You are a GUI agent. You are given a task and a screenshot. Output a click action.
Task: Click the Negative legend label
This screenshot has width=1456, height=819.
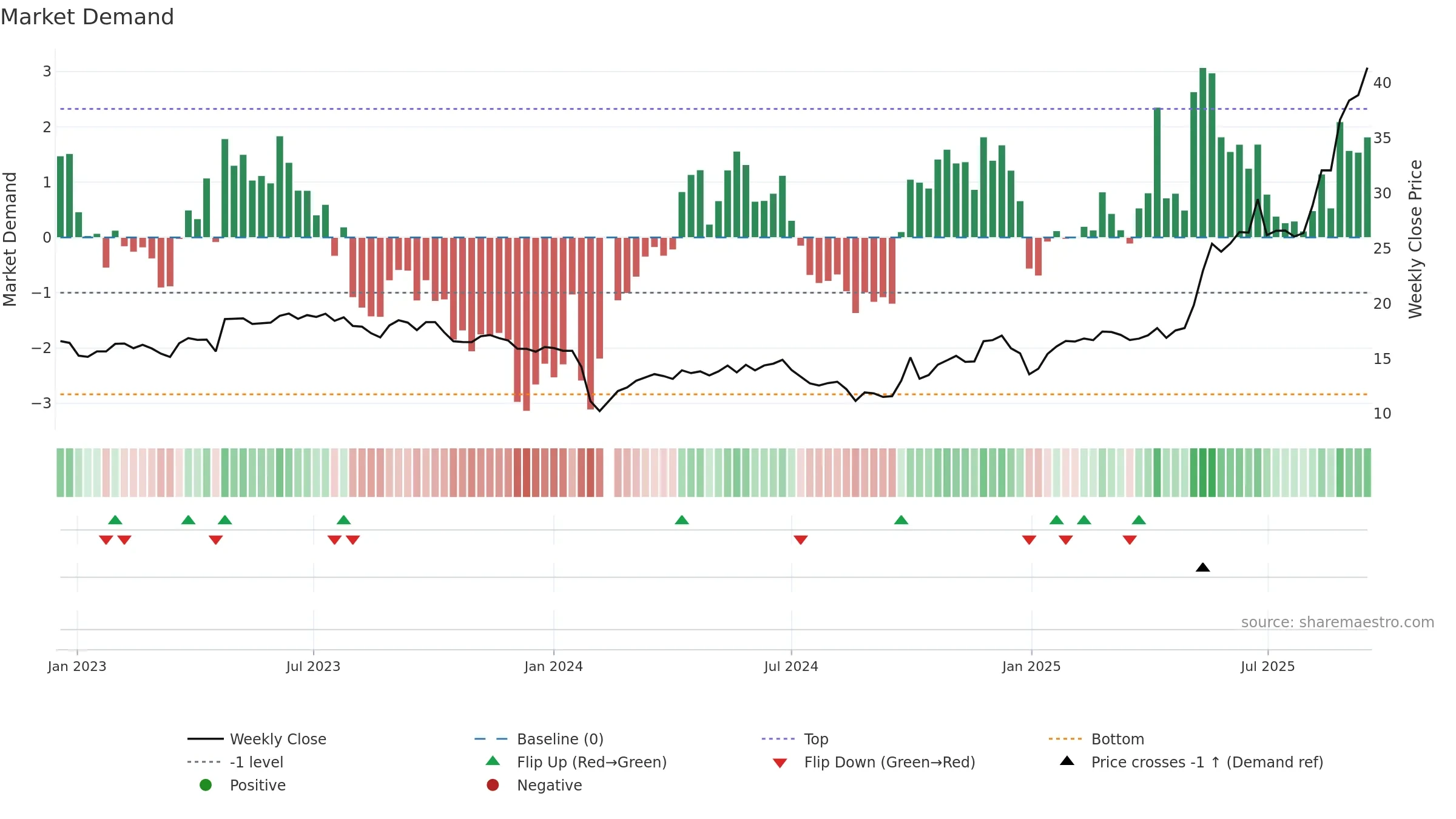coord(550,785)
